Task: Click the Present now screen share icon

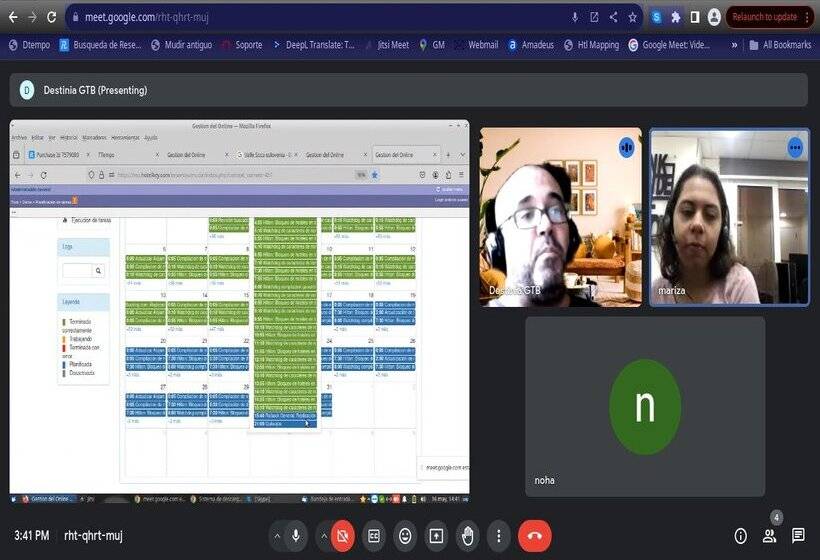Action: click(x=436, y=536)
